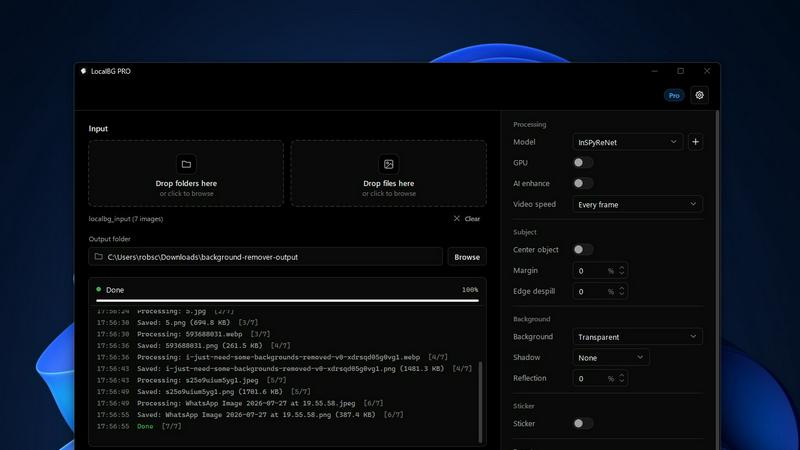Screen dimensions: 800x450
Task: Maximize the LocalBG PRO window
Action: [681, 71]
